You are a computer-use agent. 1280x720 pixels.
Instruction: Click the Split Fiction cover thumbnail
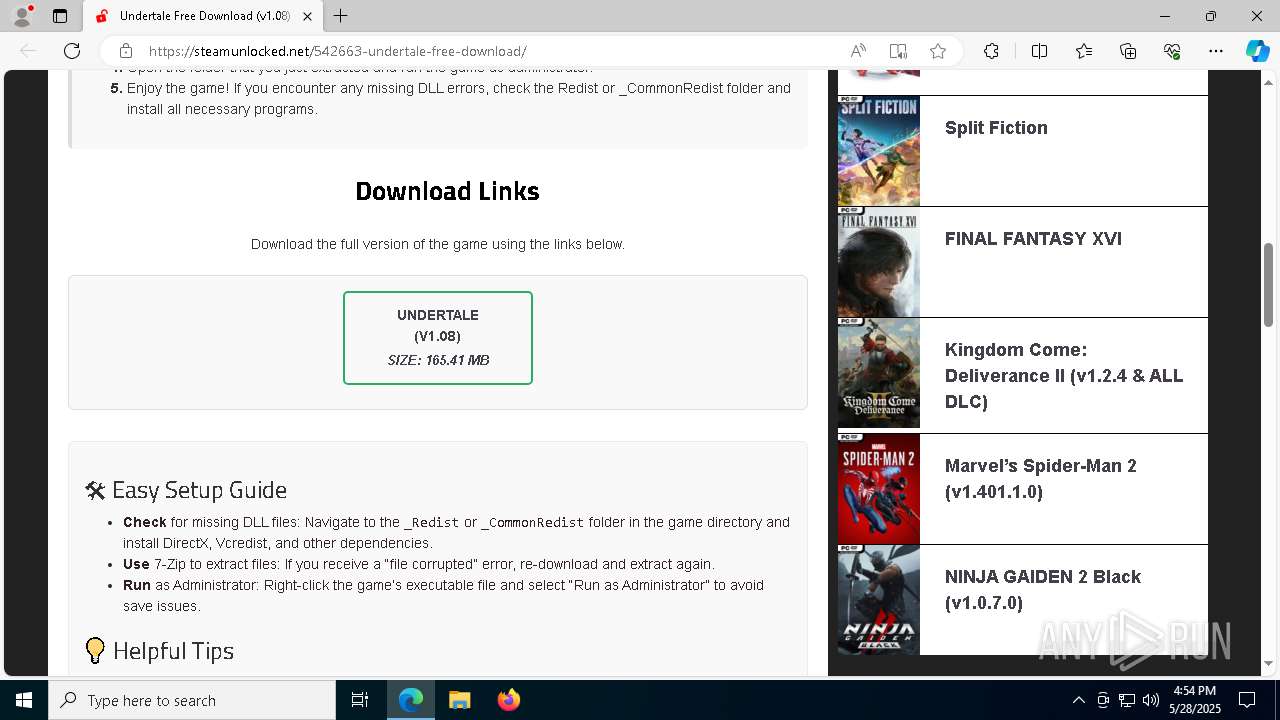(x=879, y=151)
